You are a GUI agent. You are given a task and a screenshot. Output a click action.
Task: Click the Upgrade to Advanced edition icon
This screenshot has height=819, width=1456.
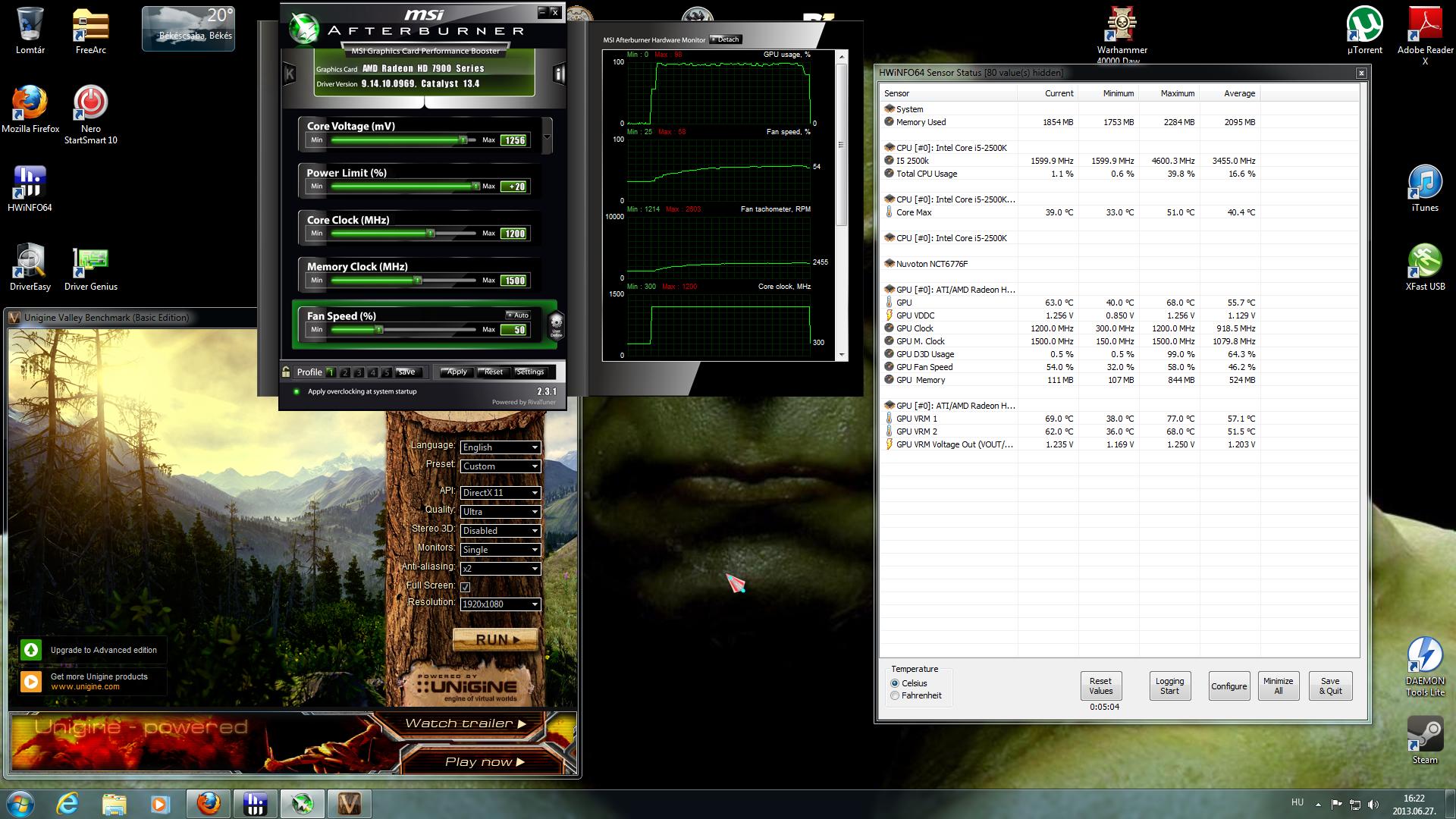click(x=31, y=650)
